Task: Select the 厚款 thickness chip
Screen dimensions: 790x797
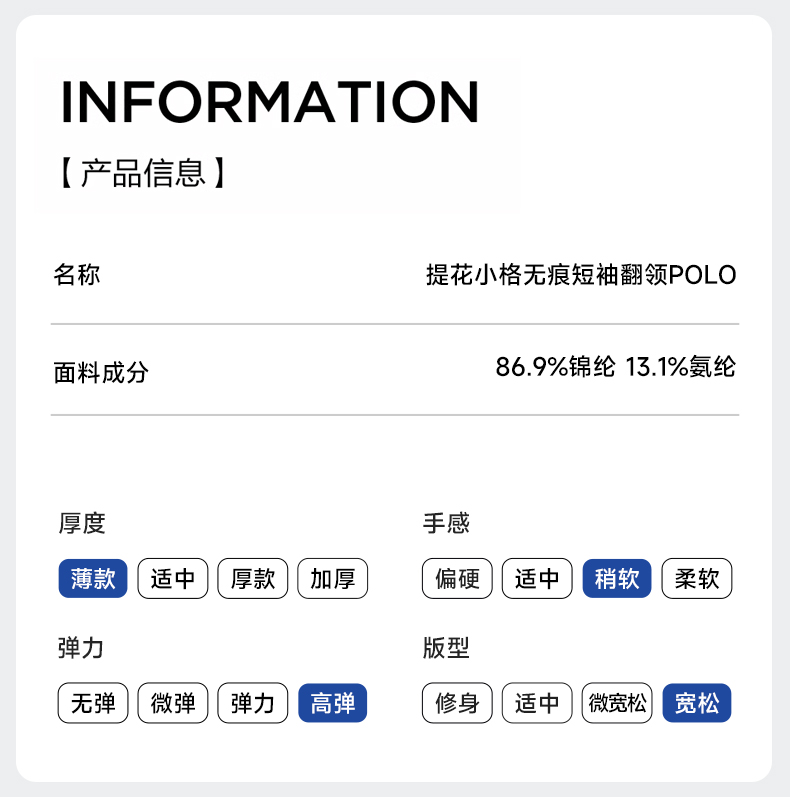Action: pos(253,579)
